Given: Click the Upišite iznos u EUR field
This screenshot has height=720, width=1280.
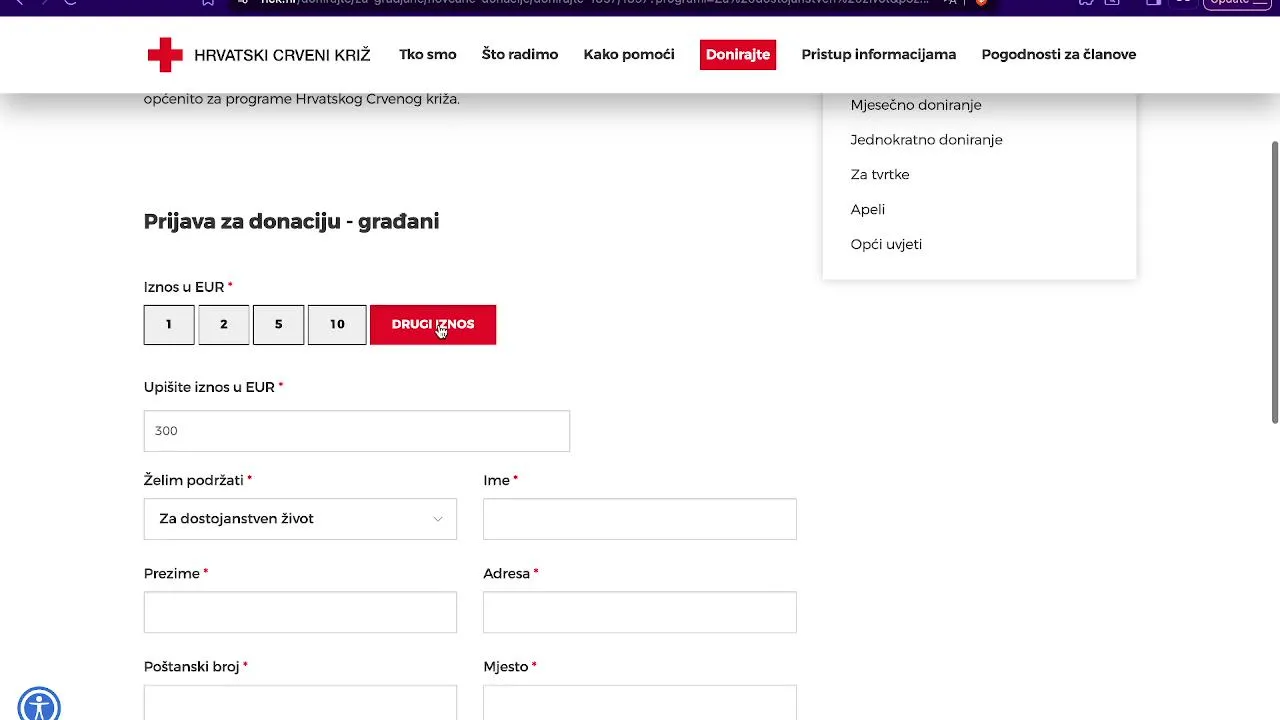Looking at the screenshot, I should click(357, 431).
